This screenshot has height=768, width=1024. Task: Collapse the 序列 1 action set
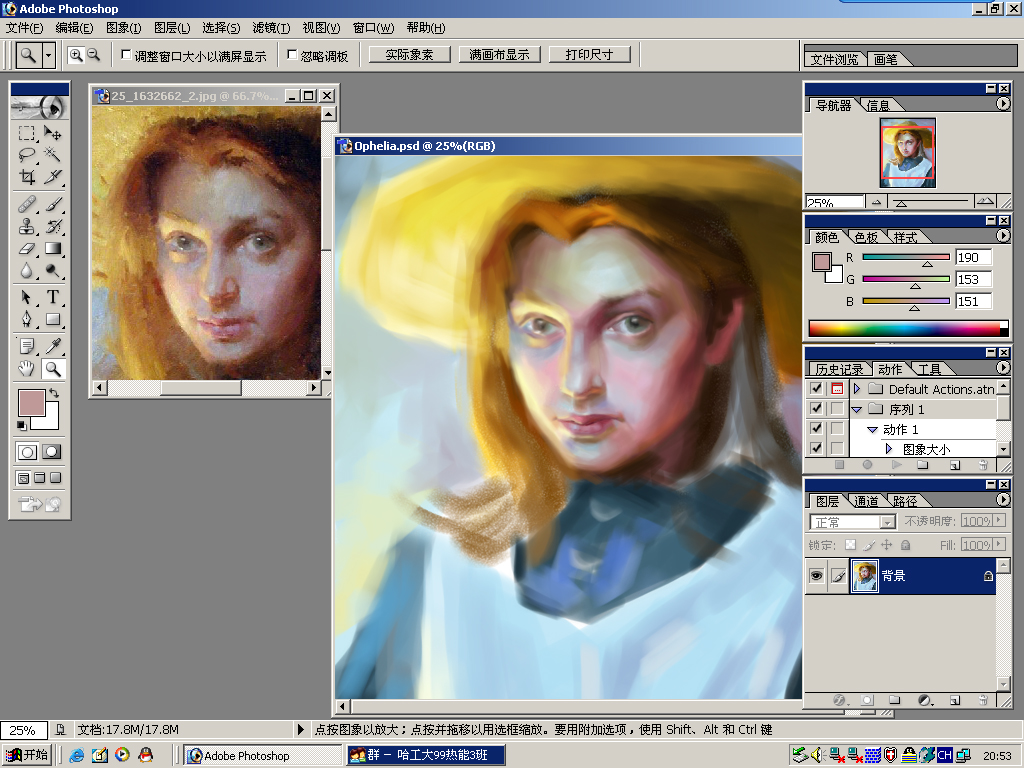coord(857,409)
